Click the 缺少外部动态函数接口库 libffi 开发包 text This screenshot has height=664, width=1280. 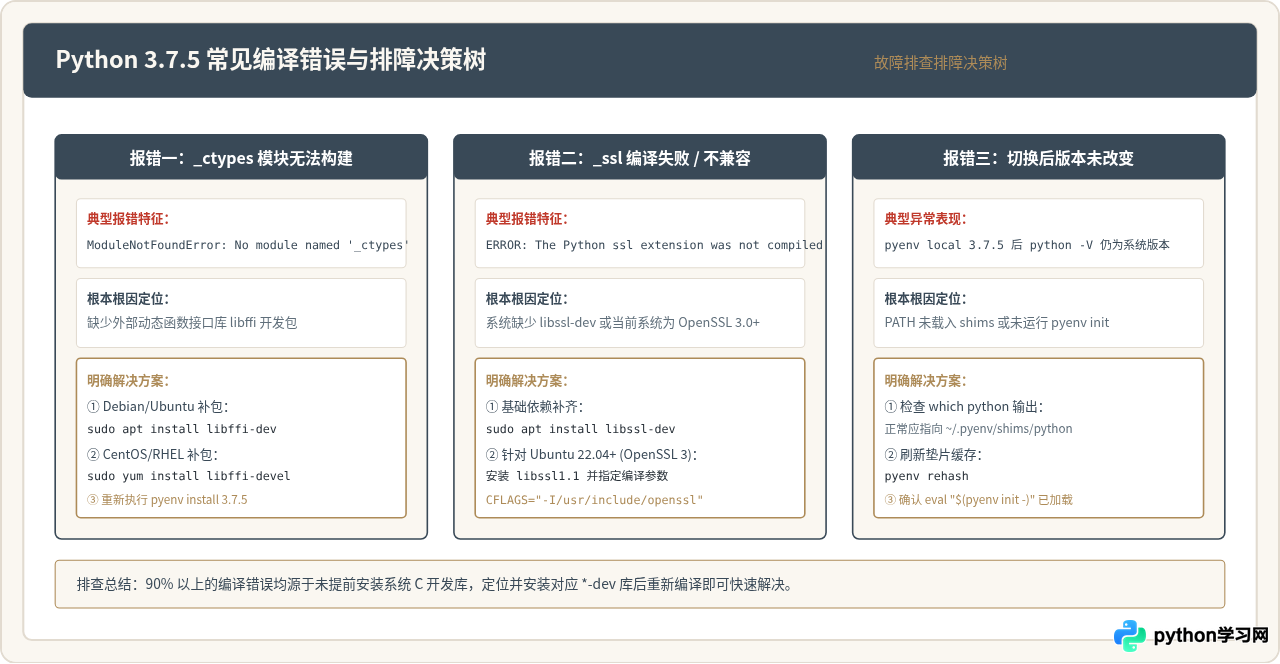pos(192,322)
